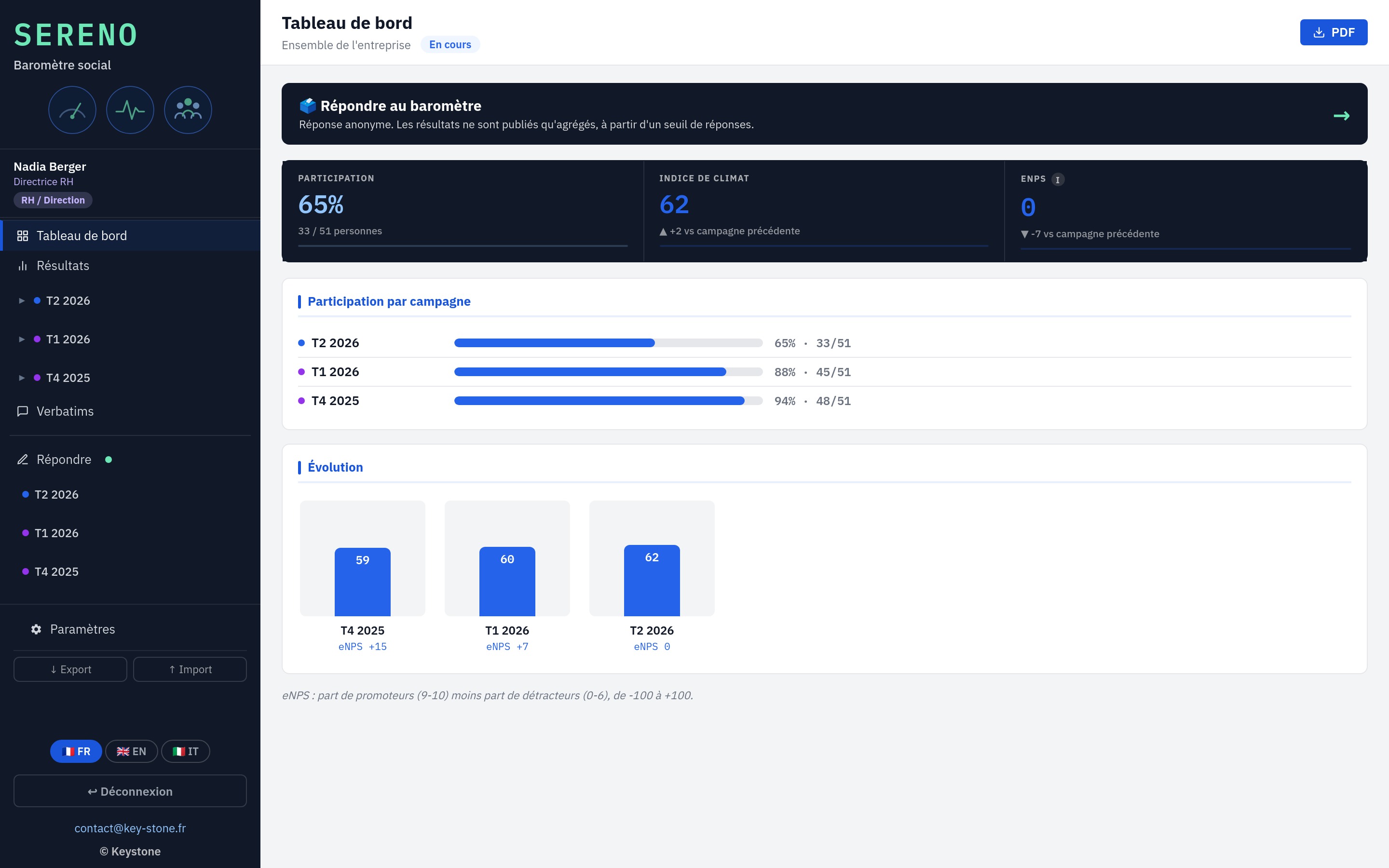
Task: Expand the T4 2025 results tree item
Action: coord(22,378)
